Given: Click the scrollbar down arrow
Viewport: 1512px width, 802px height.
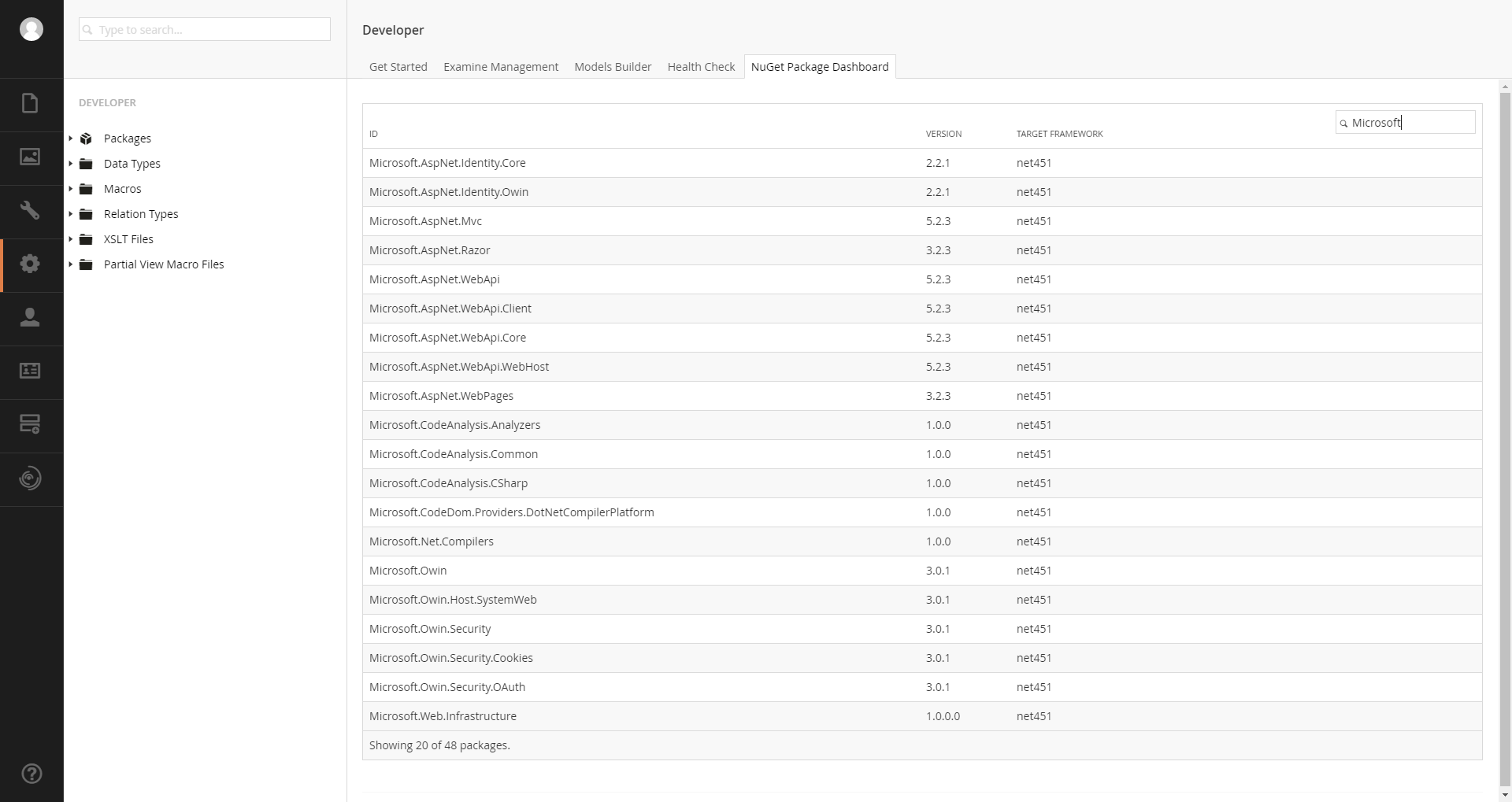Looking at the screenshot, I should coord(1505,795).
